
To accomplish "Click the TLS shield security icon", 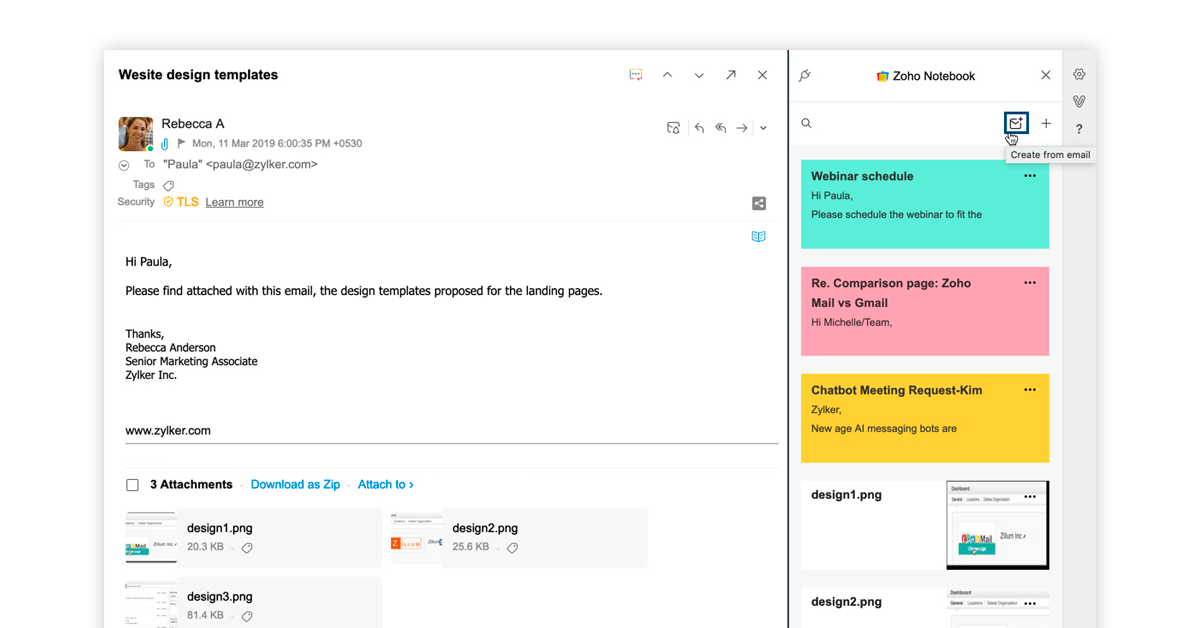I will pyautogui.click(x=169, y=202).
